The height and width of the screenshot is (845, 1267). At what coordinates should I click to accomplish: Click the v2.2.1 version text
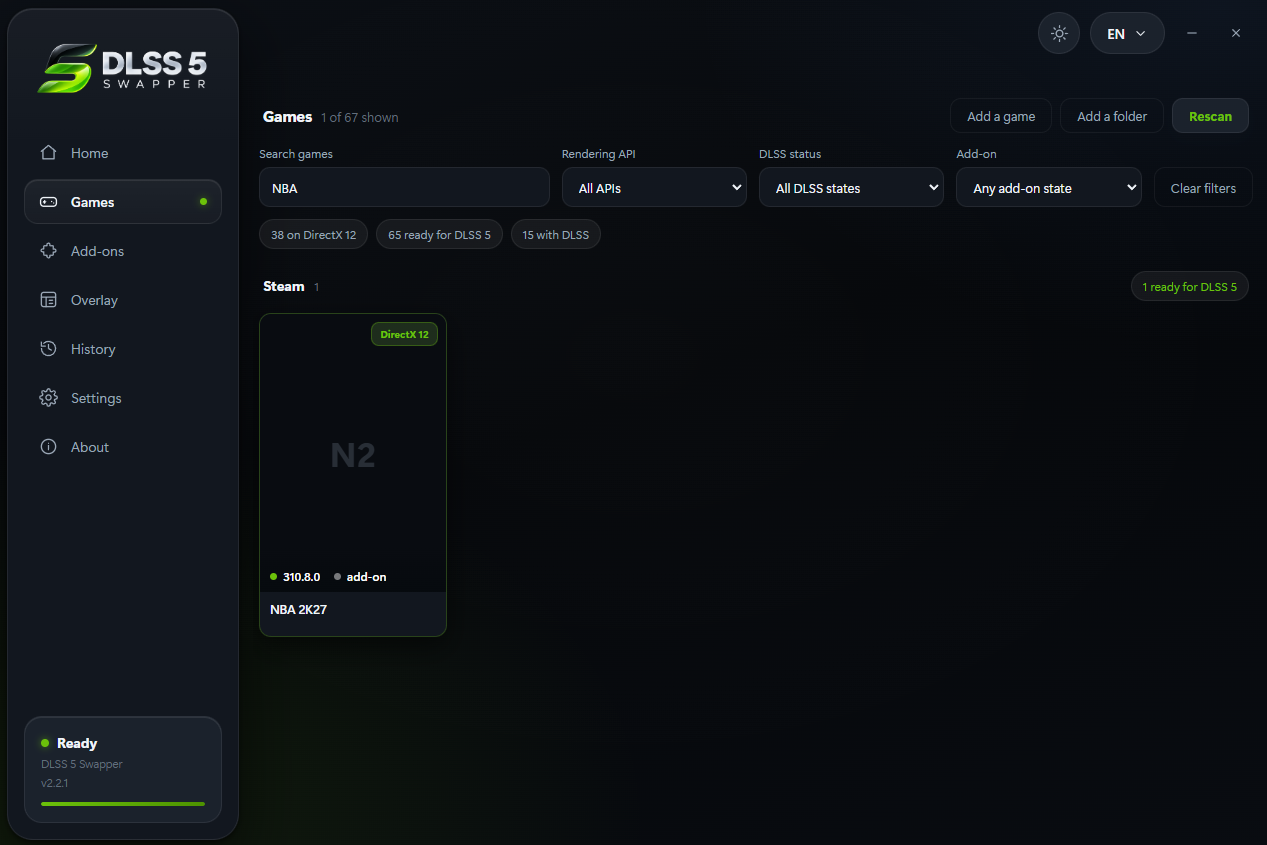point(55,783)
